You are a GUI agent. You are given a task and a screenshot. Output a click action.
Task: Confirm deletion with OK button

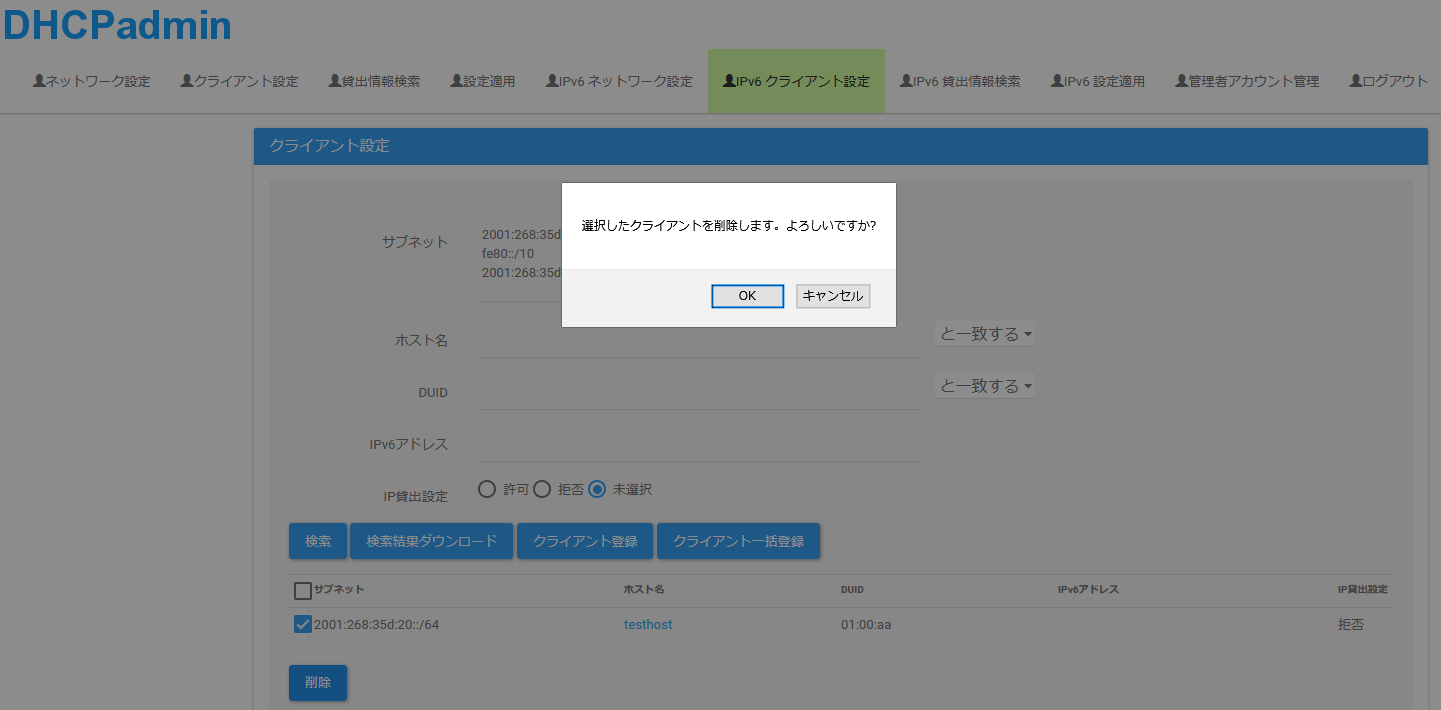(747, 296)
